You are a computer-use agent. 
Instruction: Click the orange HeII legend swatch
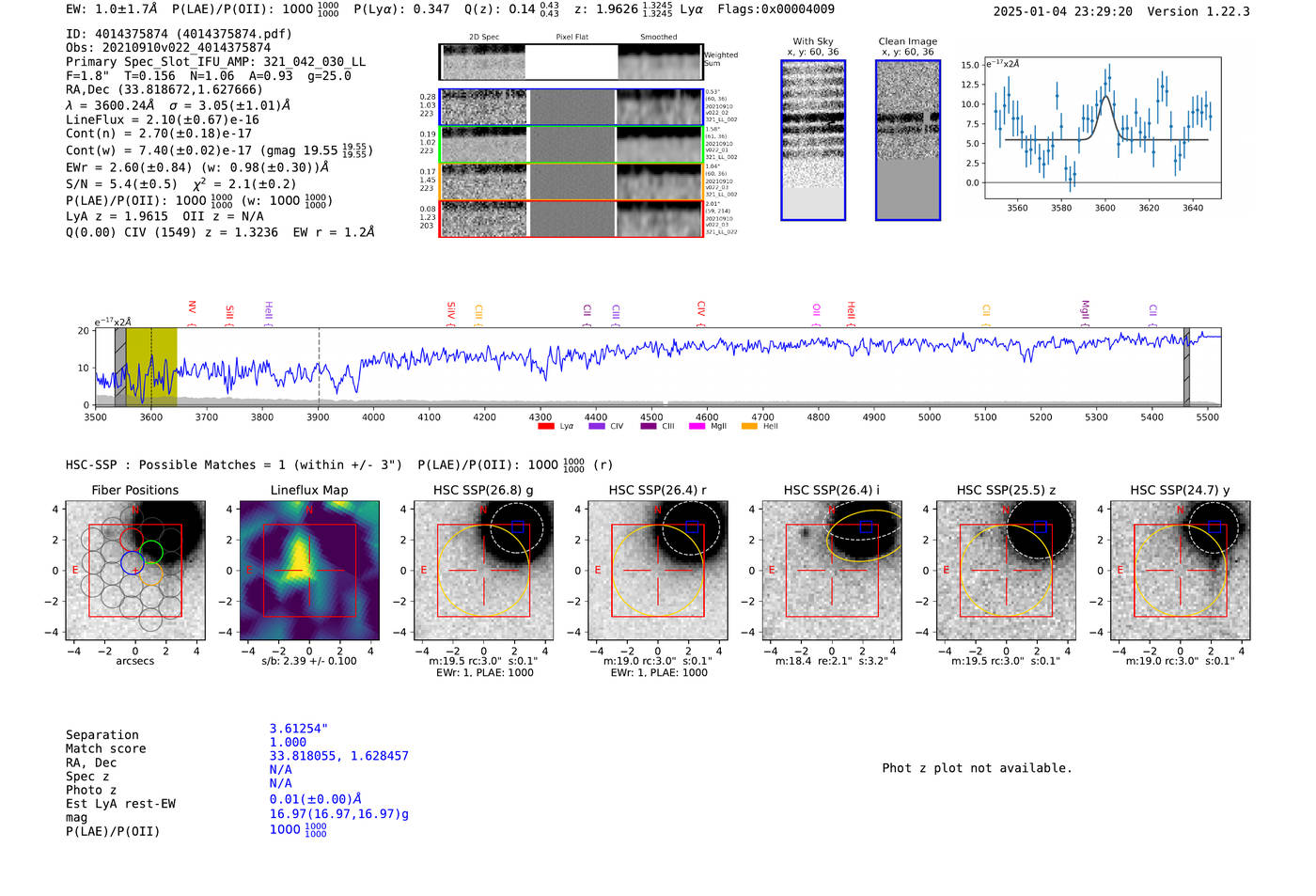tap(749, 427)
